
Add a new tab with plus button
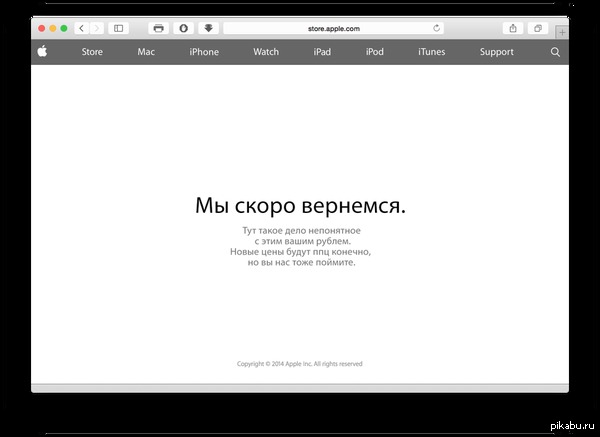(x=561, y=33)
